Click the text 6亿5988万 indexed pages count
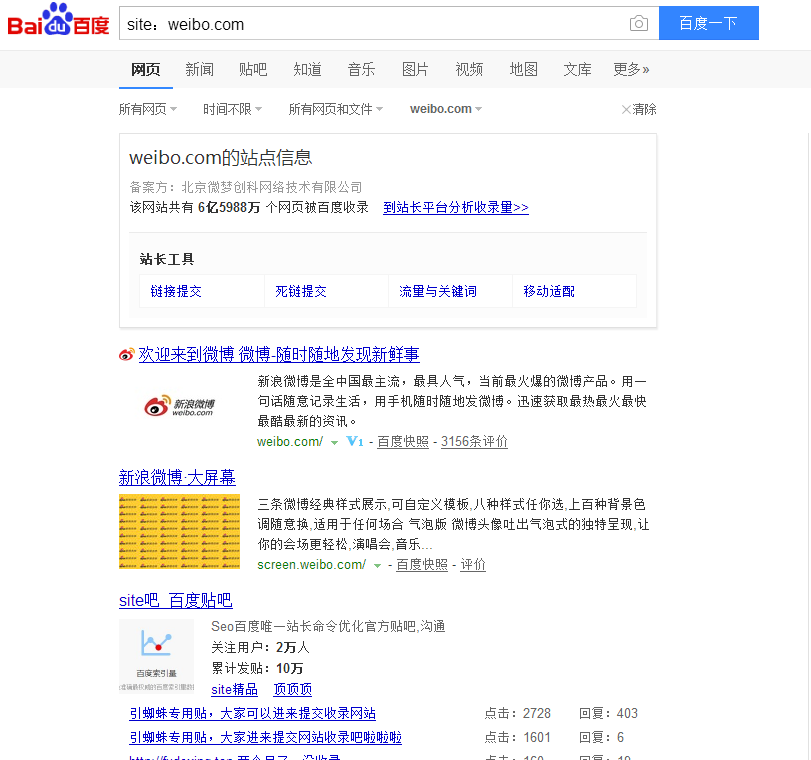The height and width of the screenshot is (760, 811). (229, 207)
